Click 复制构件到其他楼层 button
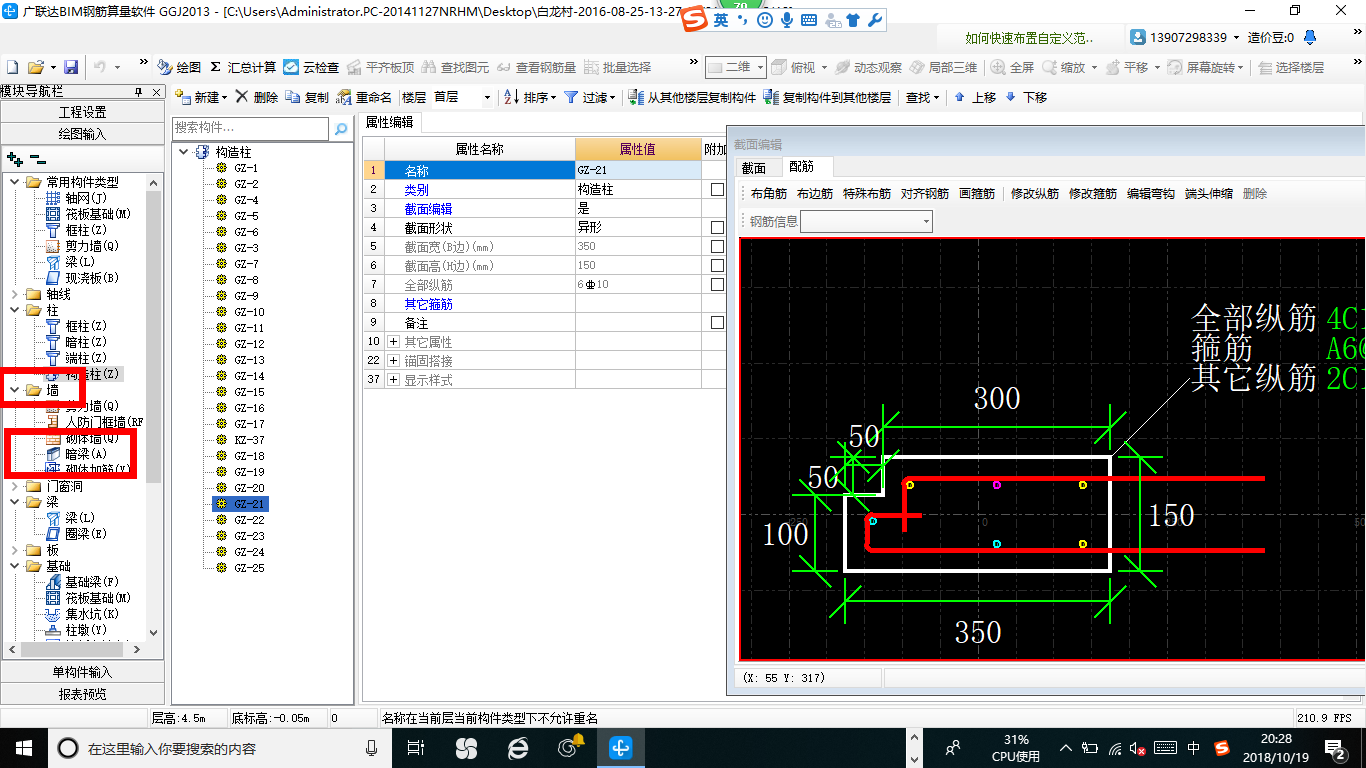 (827, 97)
